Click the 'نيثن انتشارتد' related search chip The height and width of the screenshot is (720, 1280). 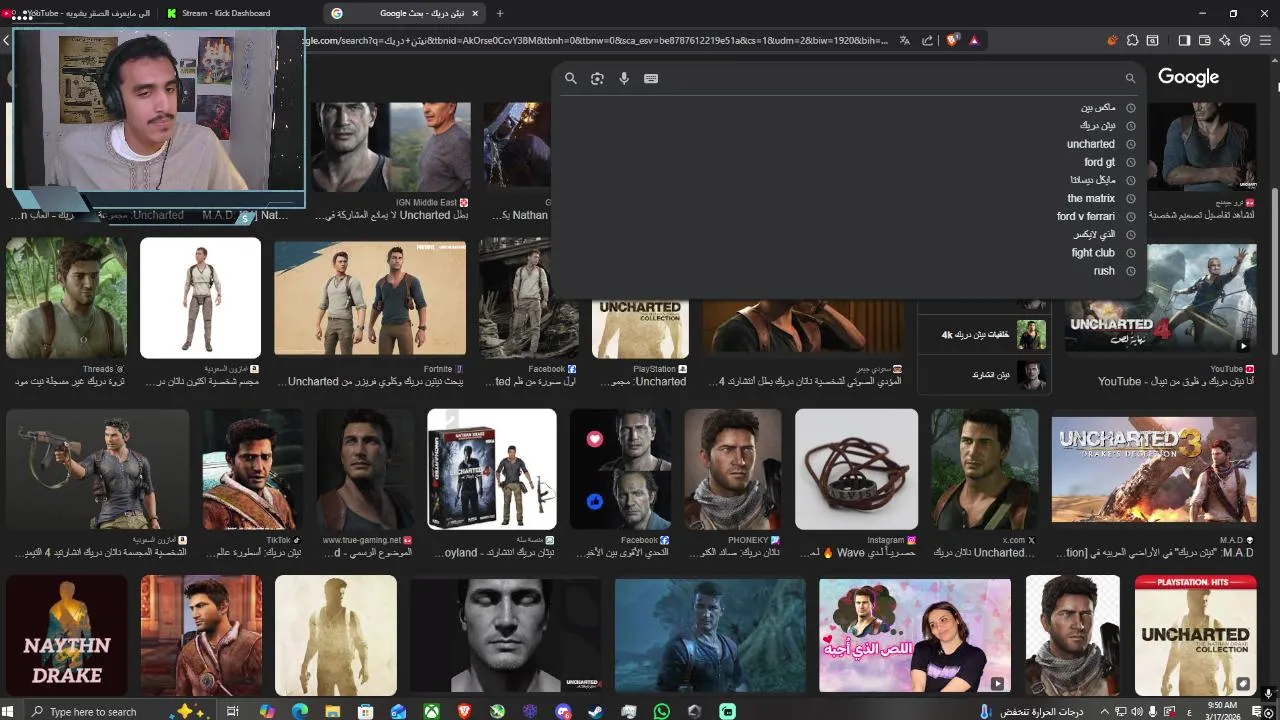pyautogui.click(x=984, y=375)
